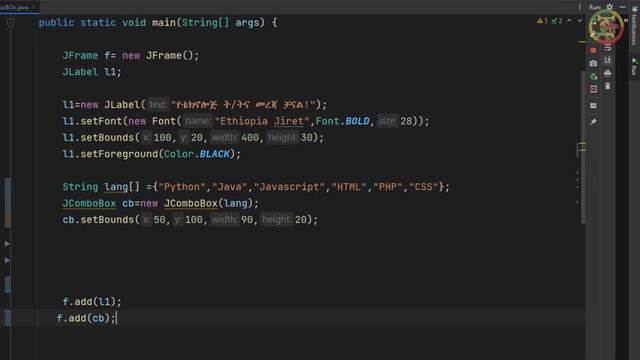Hide the Run panel with dash icon
Viewport: 640px width, 360px height.
[x=622, y=7]
